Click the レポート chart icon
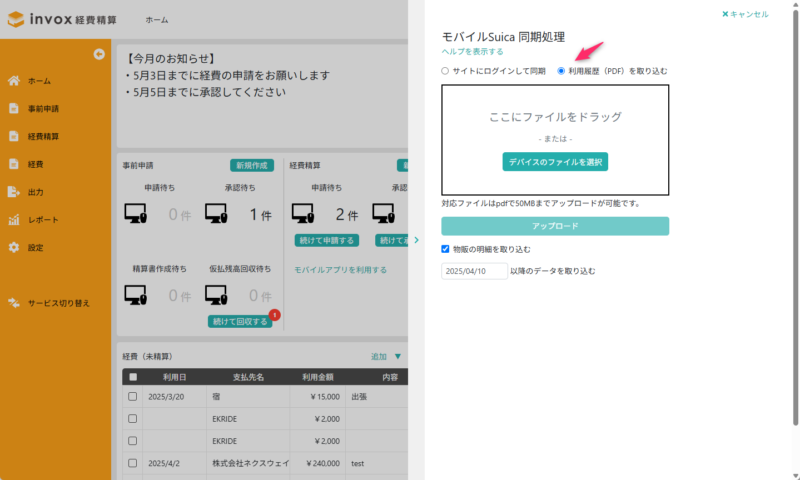This screenshot has width=800, height=480. 14,219
